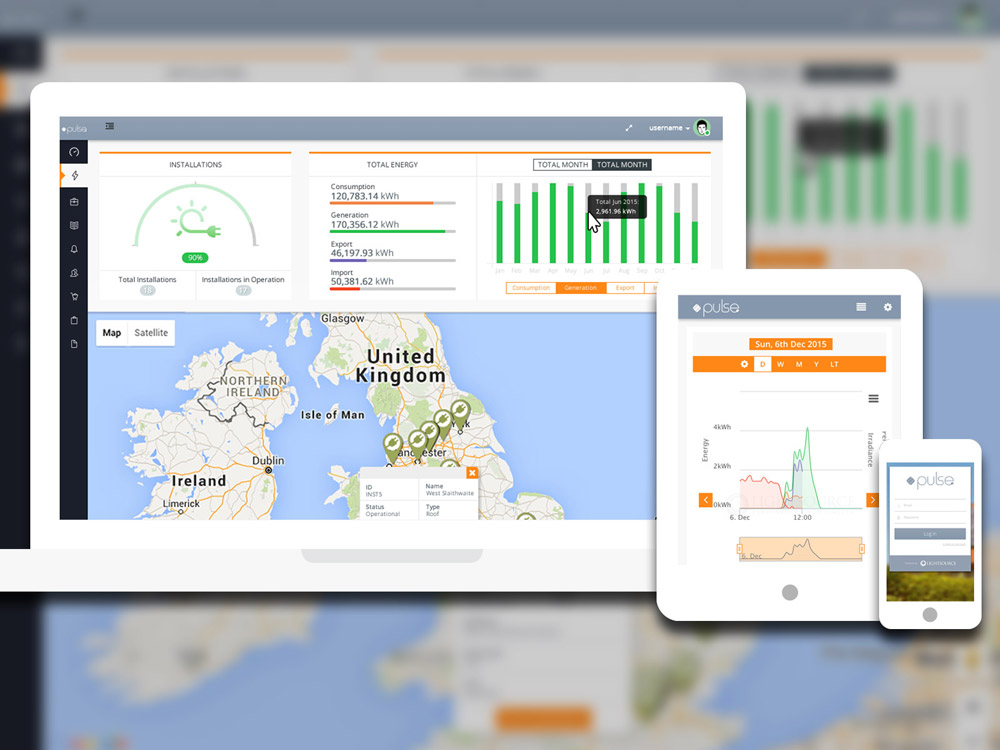Click the shopping cart icon in sidebar

coord(74,296)
